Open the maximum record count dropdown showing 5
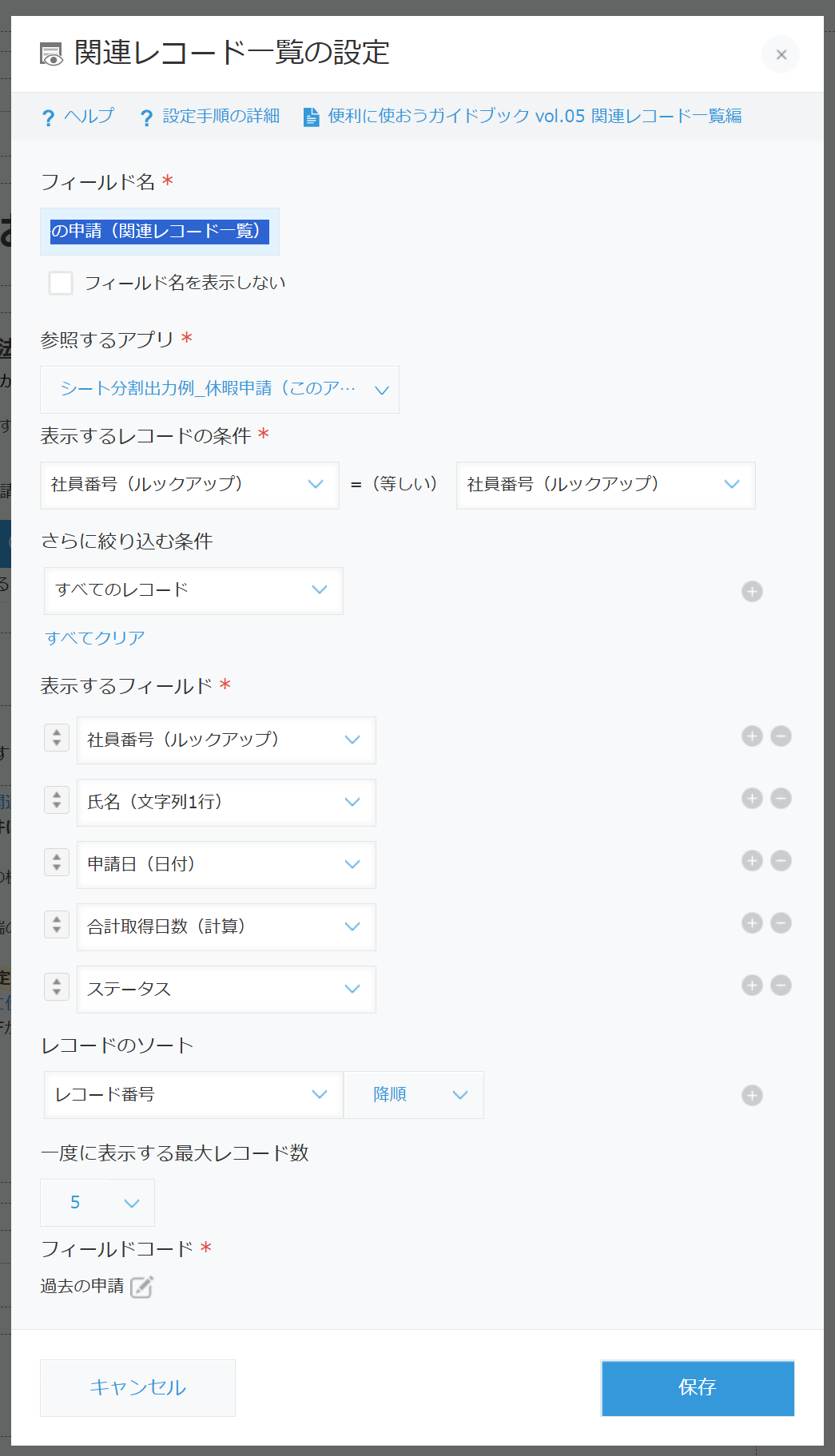835x1456 pixels. [97, 1203]
